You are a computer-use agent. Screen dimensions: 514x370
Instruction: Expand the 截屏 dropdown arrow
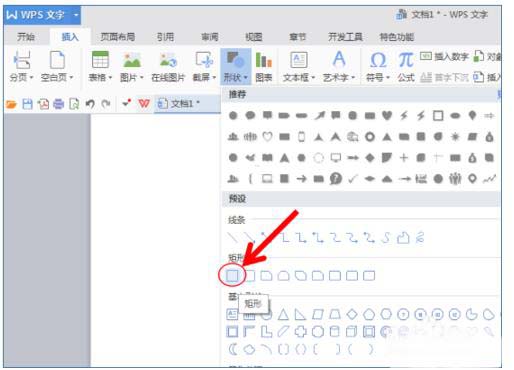(x=214, y=78)
